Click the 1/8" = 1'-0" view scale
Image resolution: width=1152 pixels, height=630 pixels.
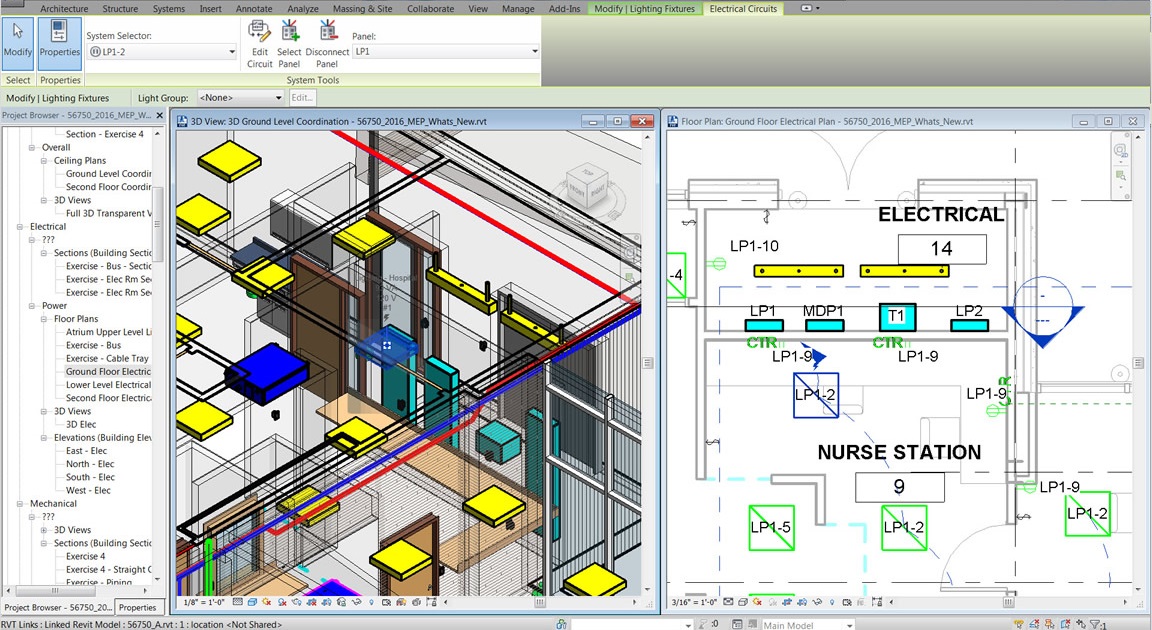[x=204, y=602]
